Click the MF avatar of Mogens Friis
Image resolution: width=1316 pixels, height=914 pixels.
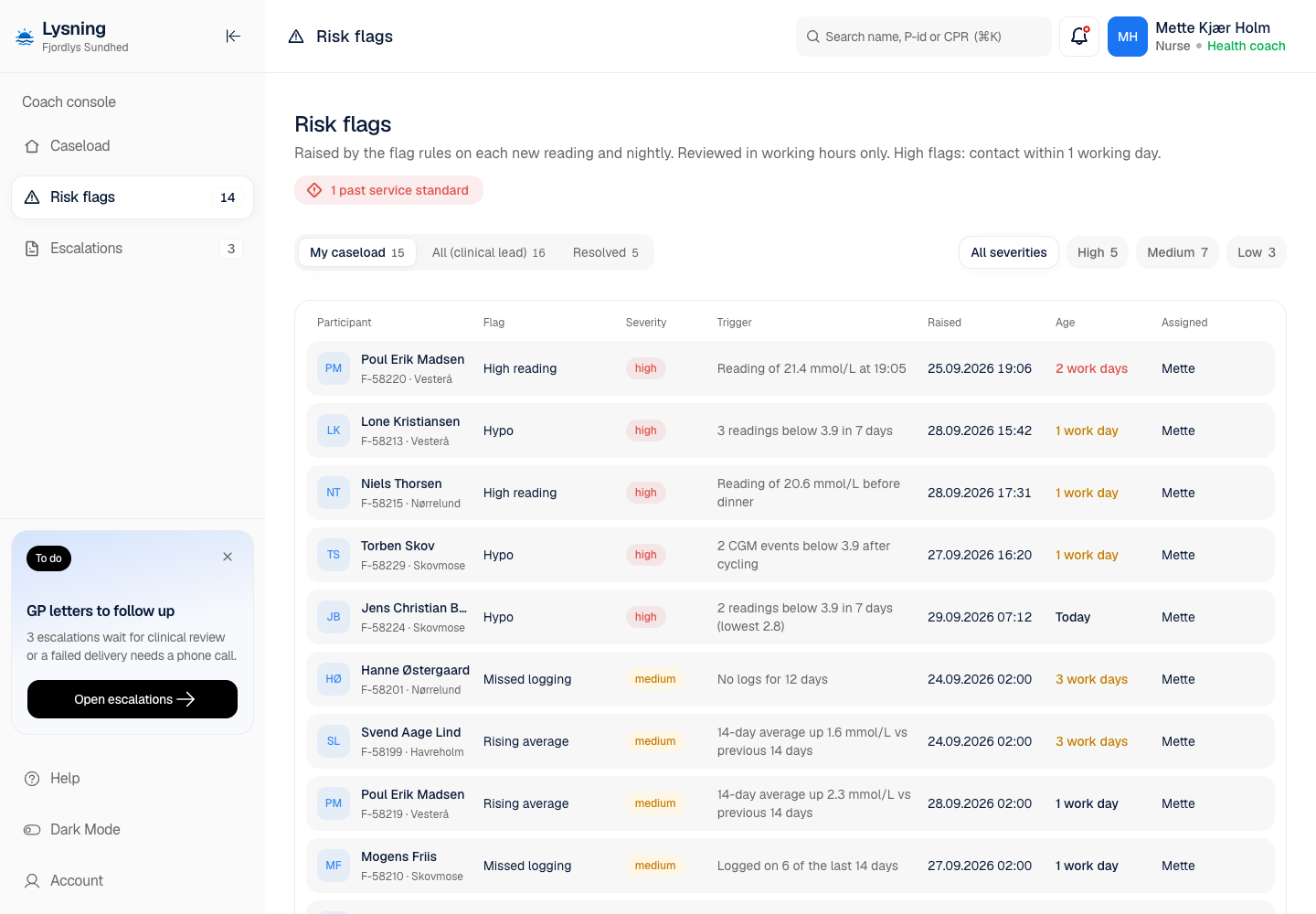coord(334,866)
